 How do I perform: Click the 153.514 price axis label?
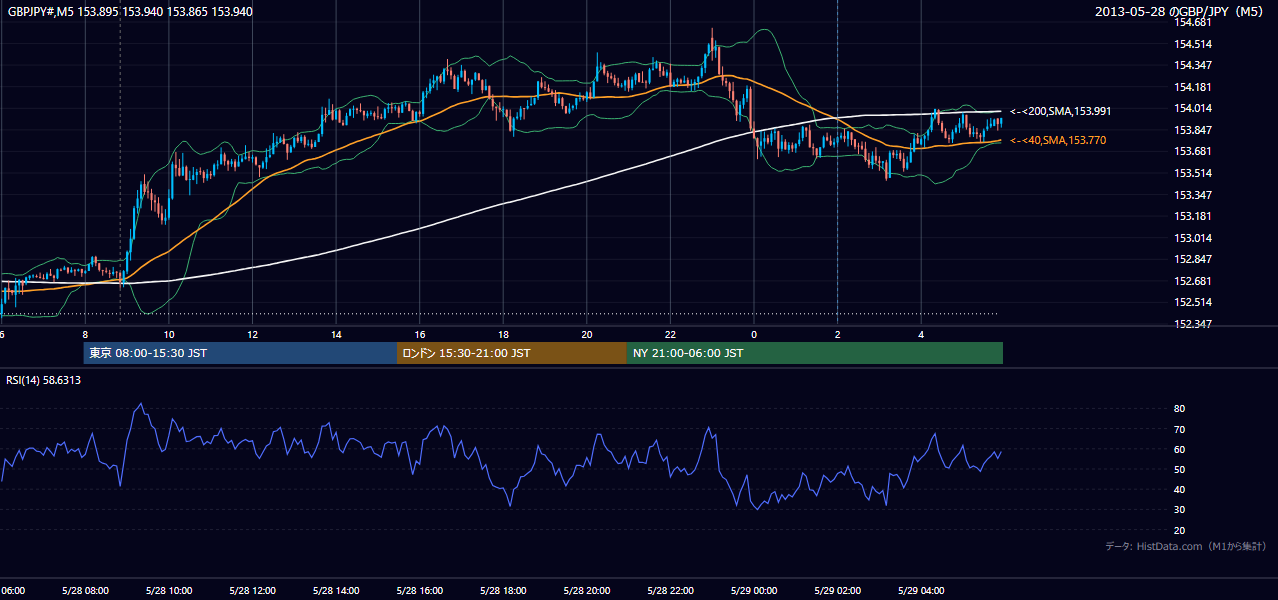click(x=1193, y=173)
